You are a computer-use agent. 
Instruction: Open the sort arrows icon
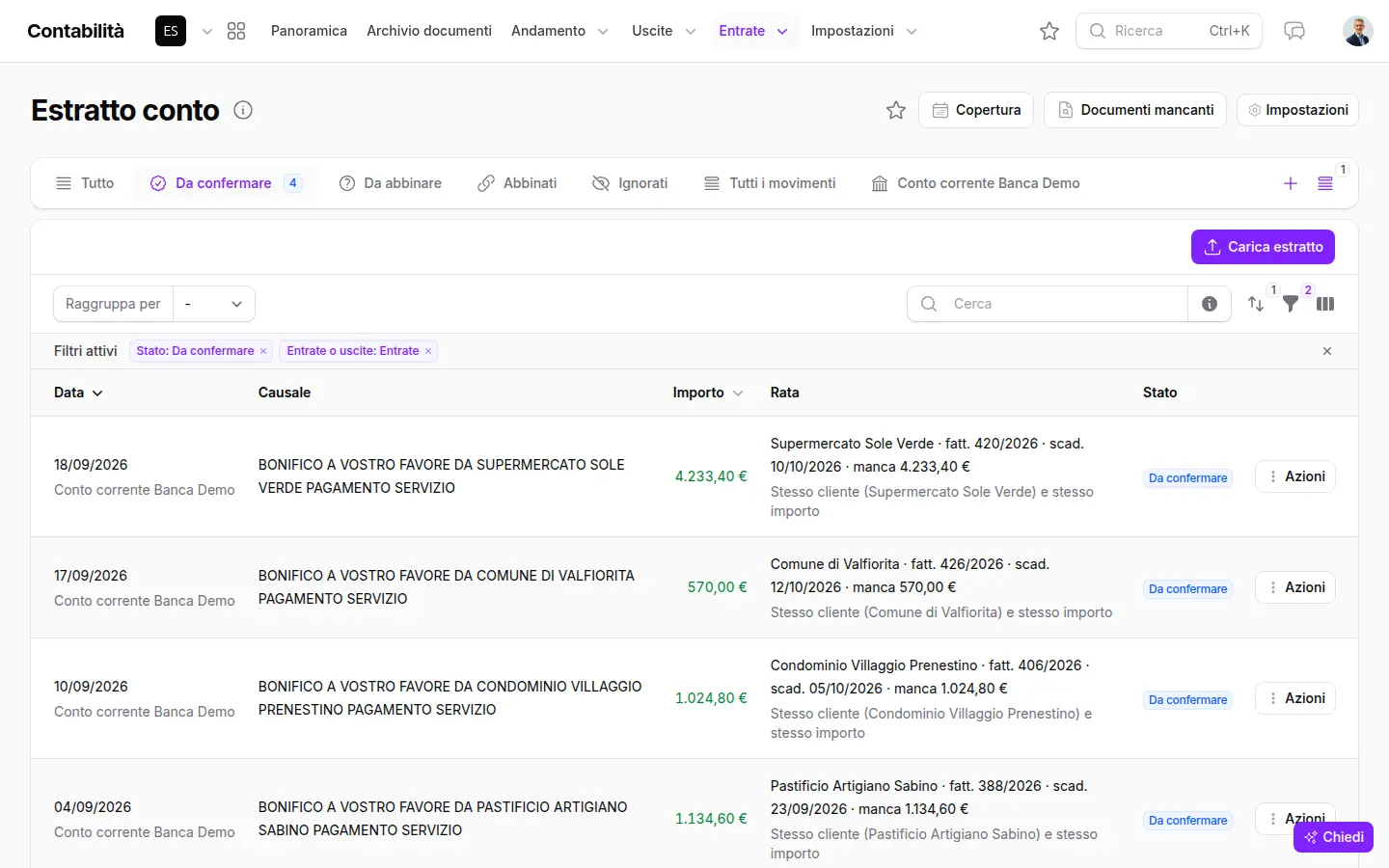(x=1256, y=304)
